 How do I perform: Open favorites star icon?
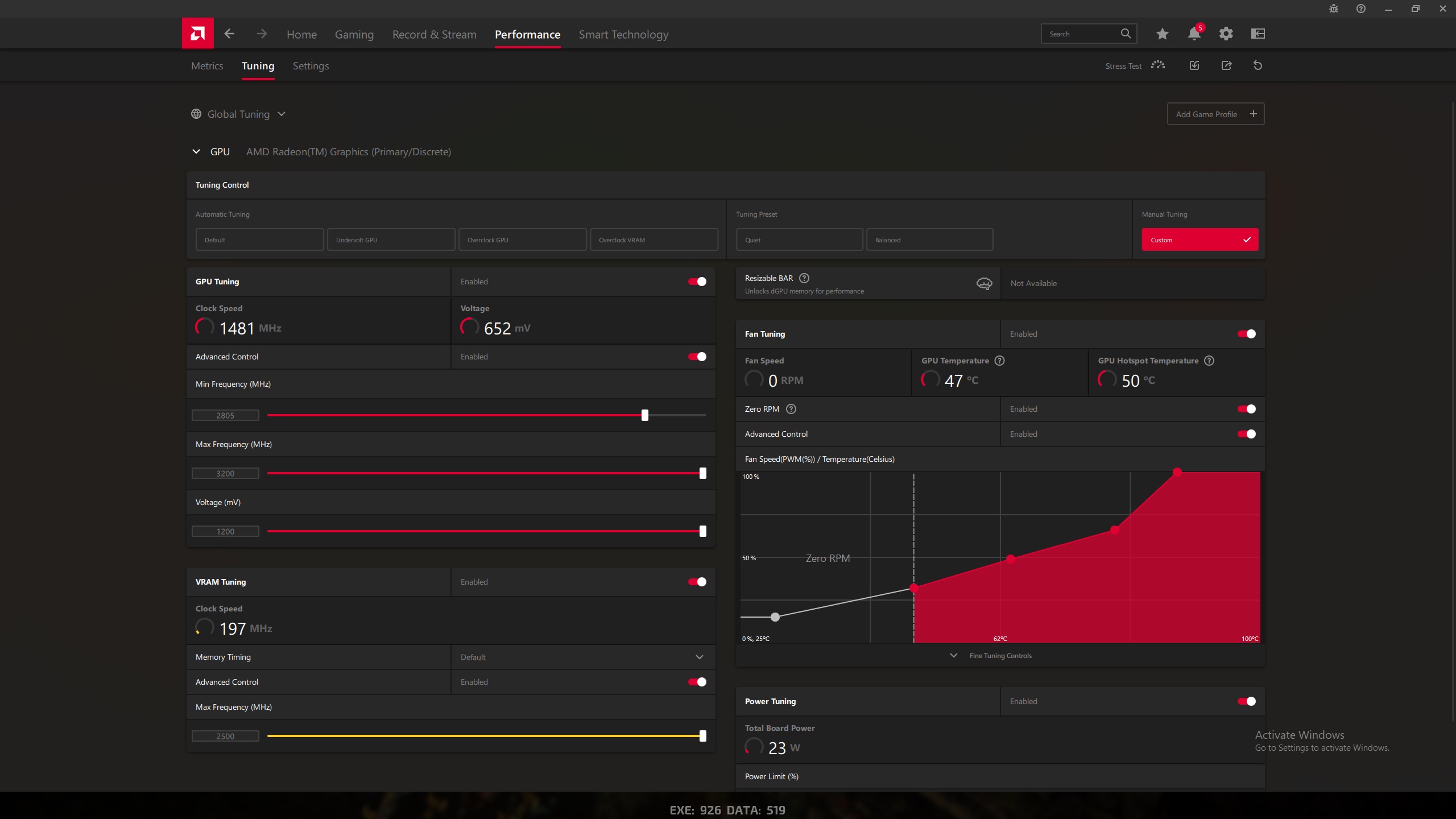(x=1163, y=34)
